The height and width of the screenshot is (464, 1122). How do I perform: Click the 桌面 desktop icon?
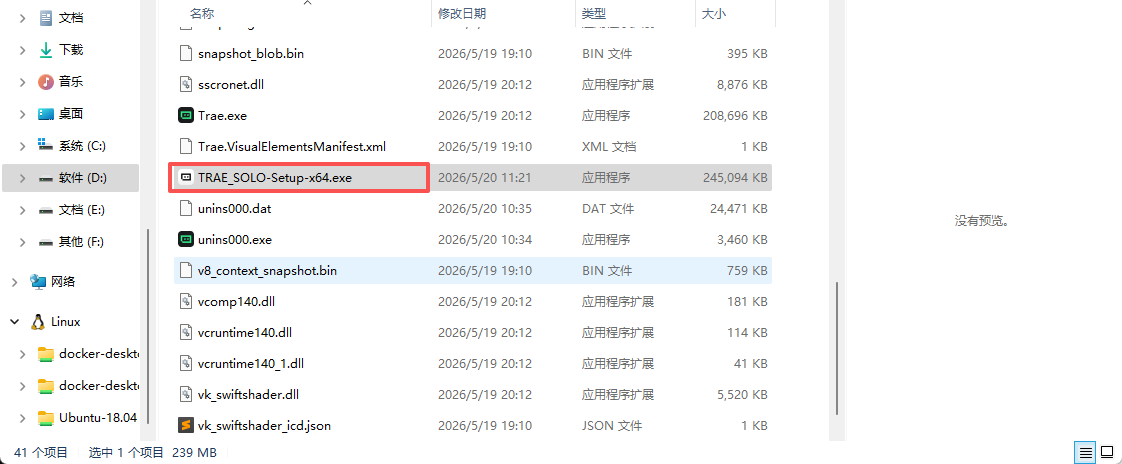pos(46,113)
